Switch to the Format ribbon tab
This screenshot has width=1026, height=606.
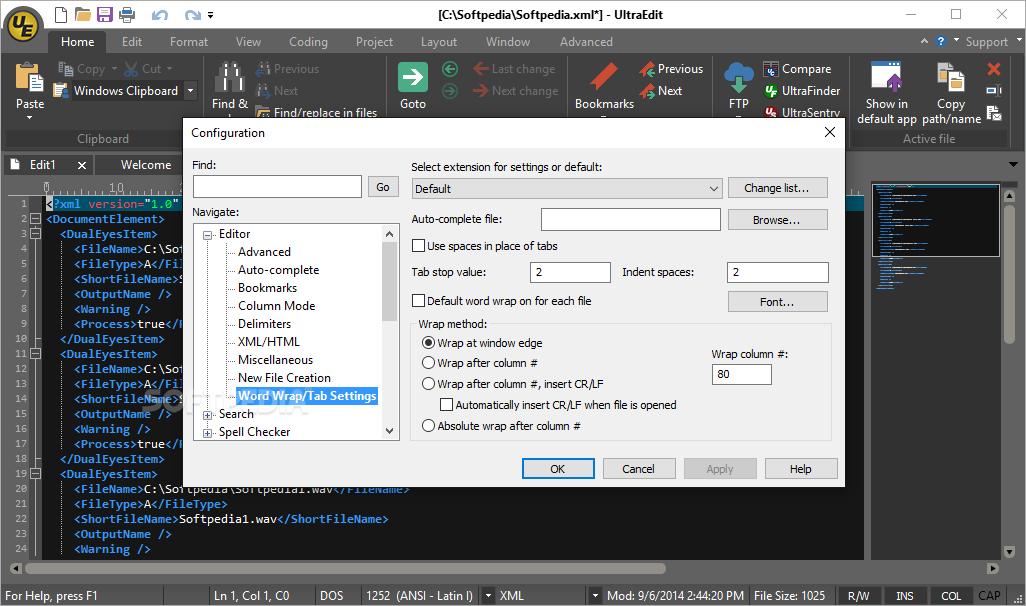[x=188, y=42]
